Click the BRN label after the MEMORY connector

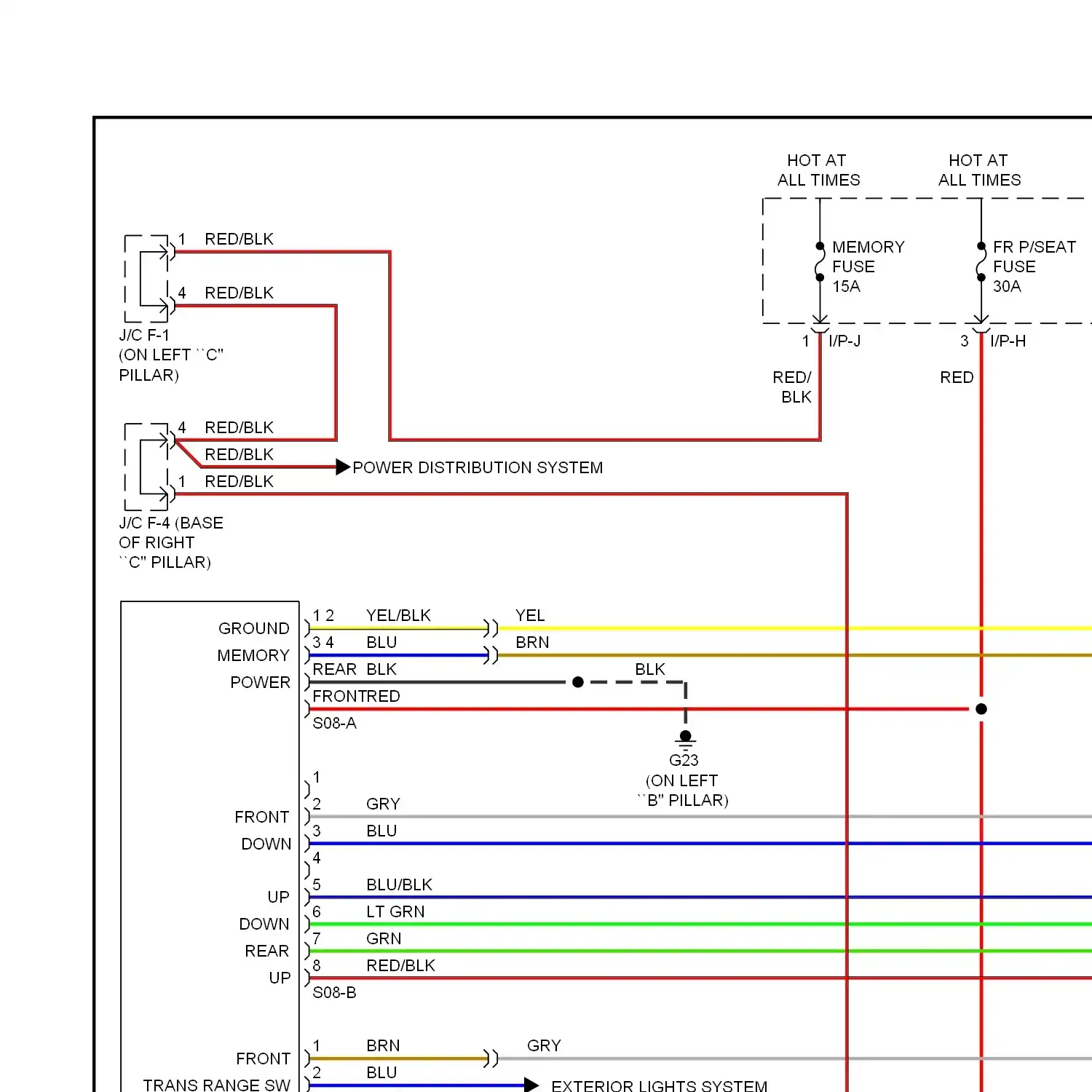(532, 642)
